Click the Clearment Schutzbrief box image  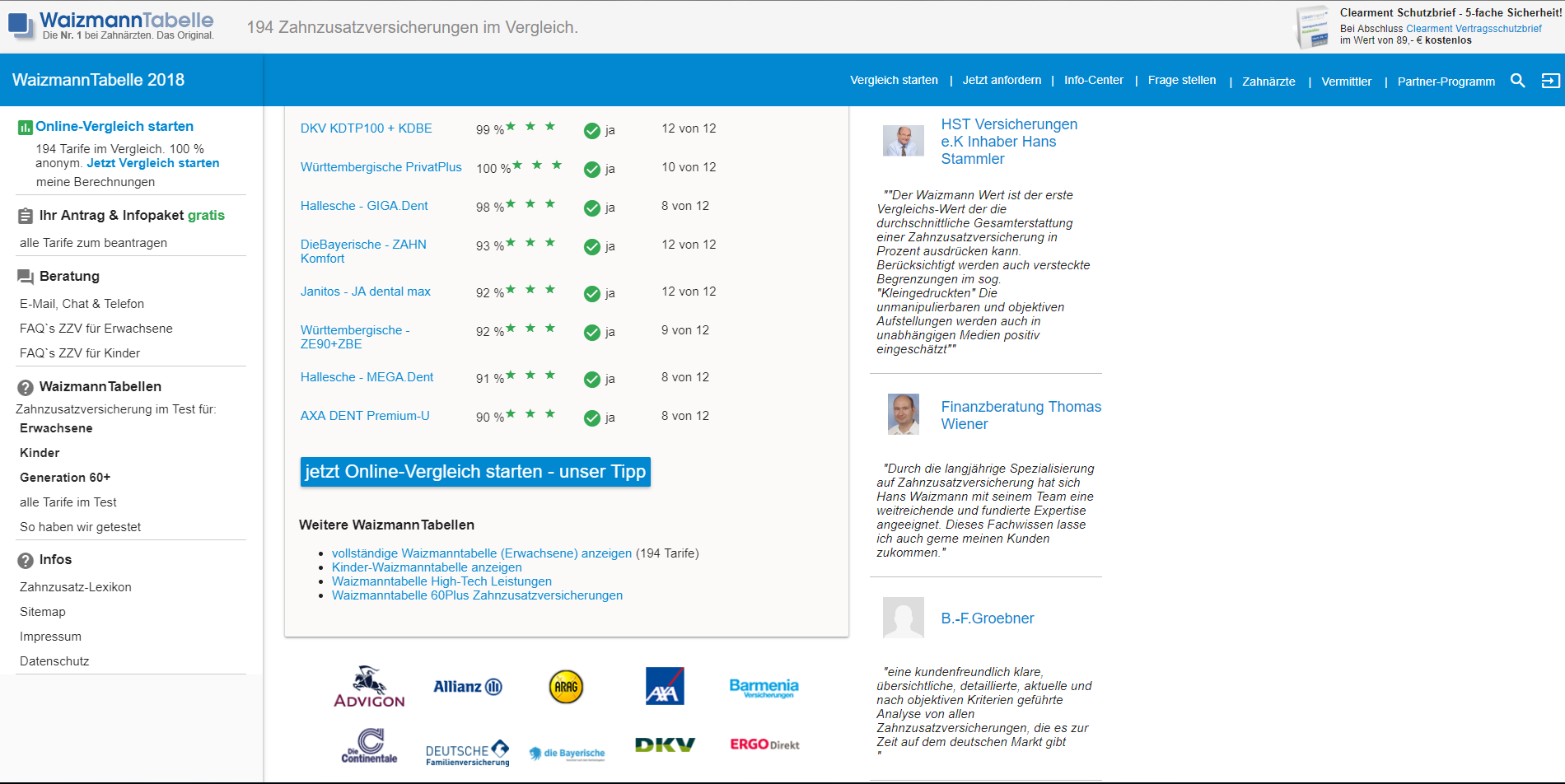click(1313, 27)
